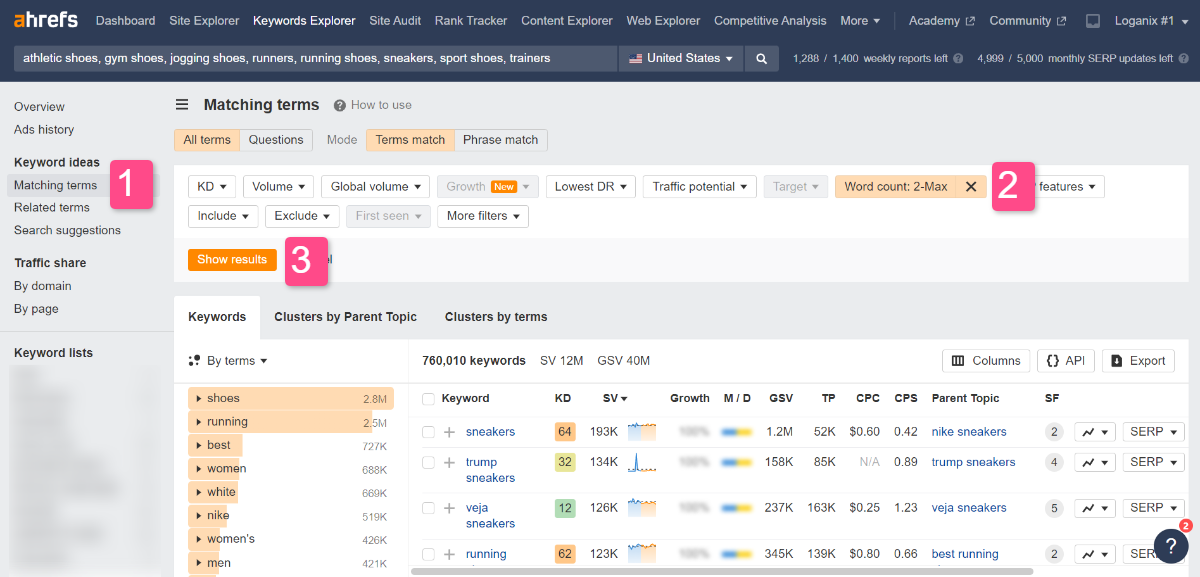
Task: Open trend chart for sneakers row
Action: point(1094,432)
